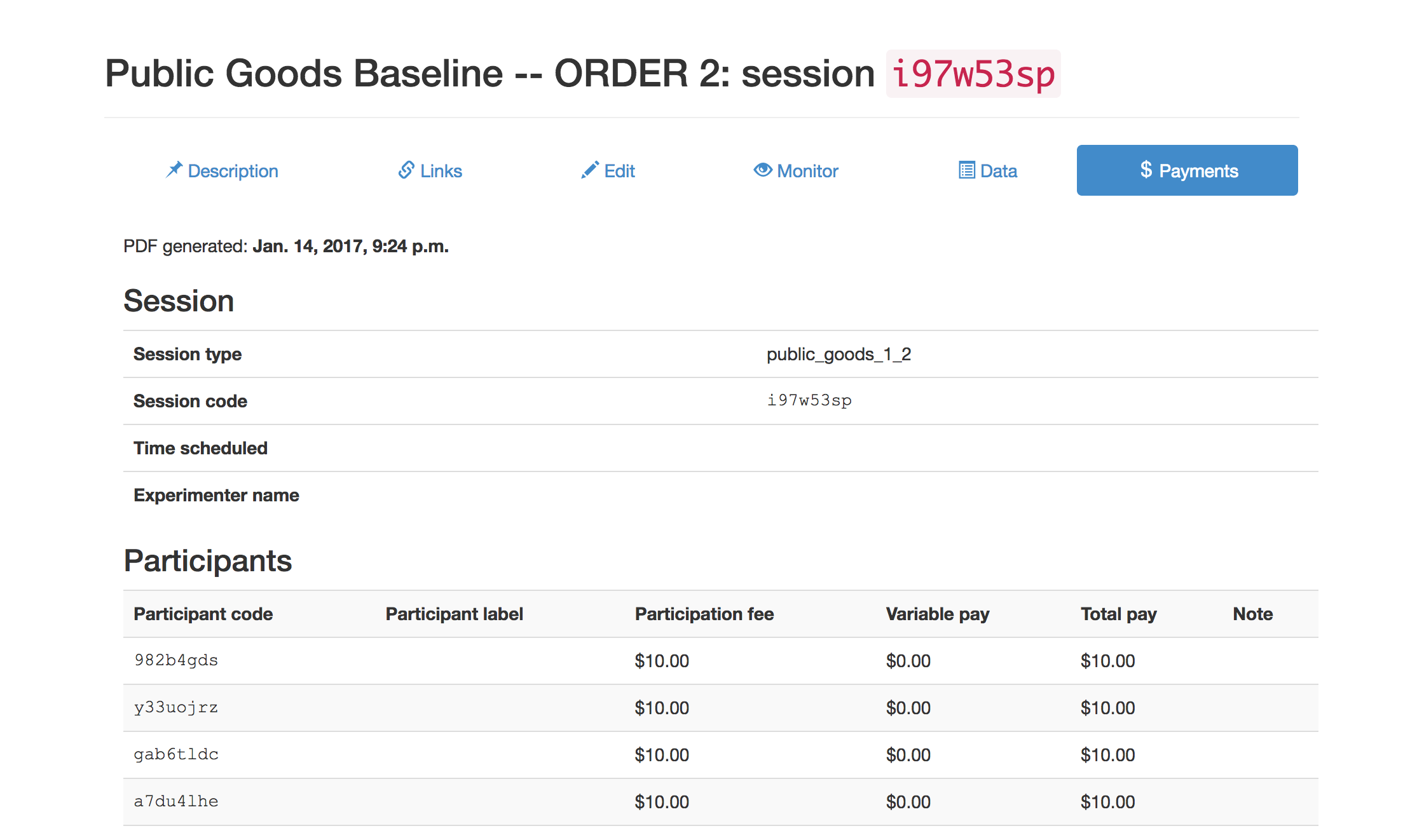The height and width of the screenshot is (840, 1424).
Task: Click the table icon beside Data
Action: (x=966, y=170)
